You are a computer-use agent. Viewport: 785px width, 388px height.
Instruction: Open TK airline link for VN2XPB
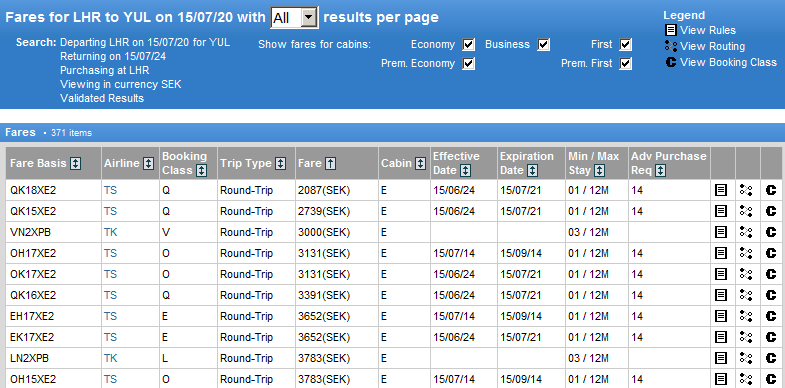[111, 232]
